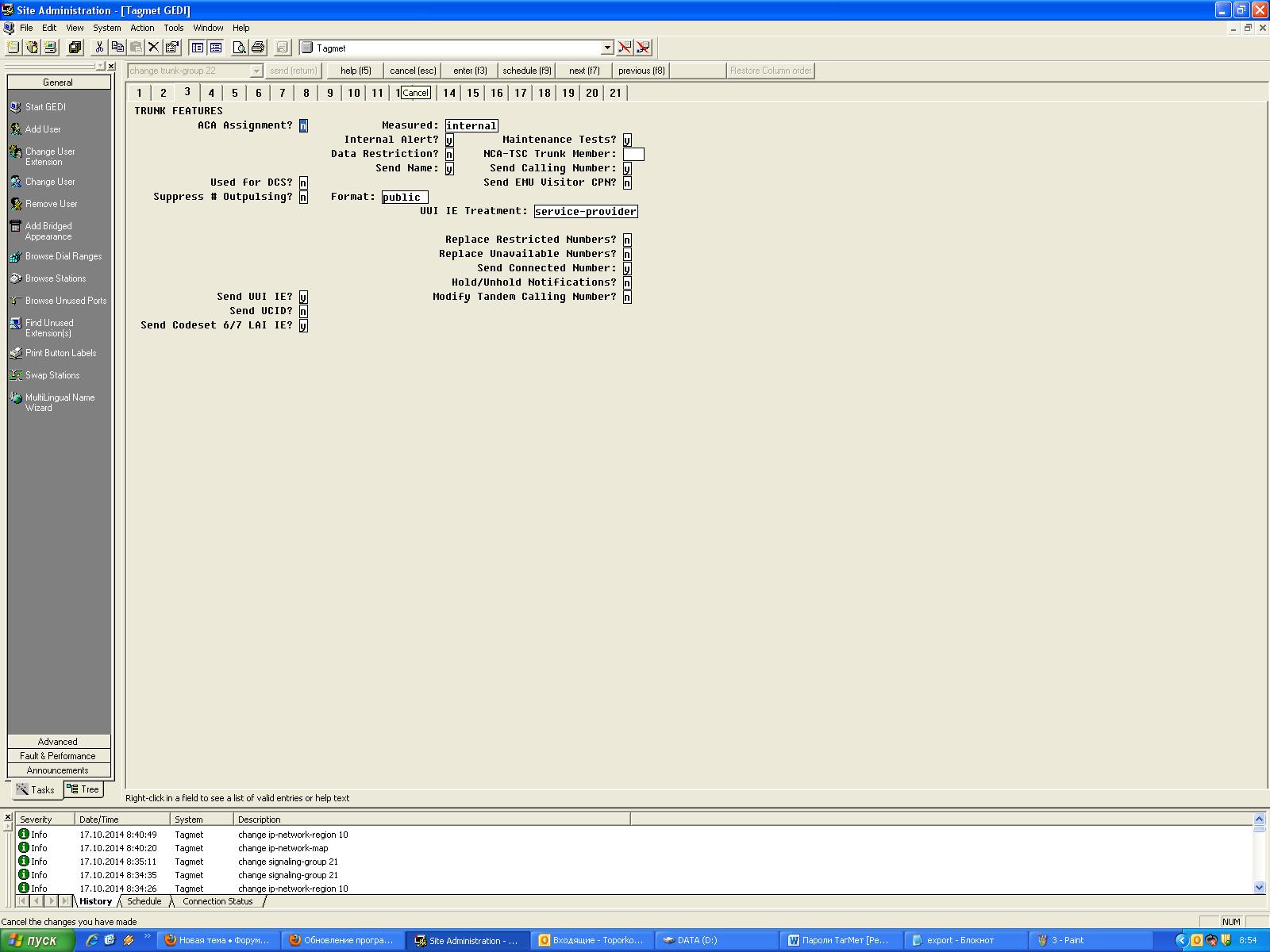Screen dimensions: 1270x952
Task: Open Browse Dial Ranges task
Action: [x=63, y=256]
